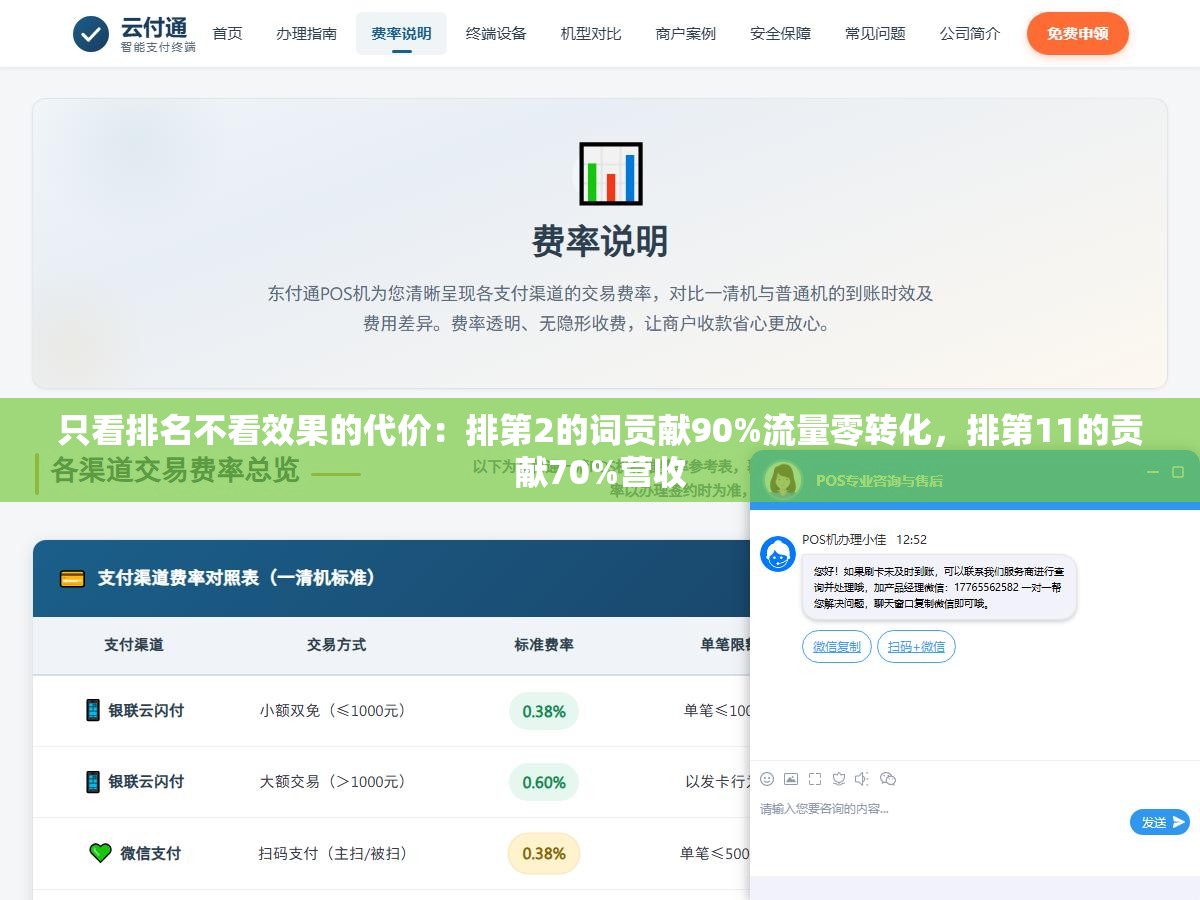Maximize the POS专业咨询与售后 chat window
The height and width of the screenshot is (900, 1200).
point(1179,472)
